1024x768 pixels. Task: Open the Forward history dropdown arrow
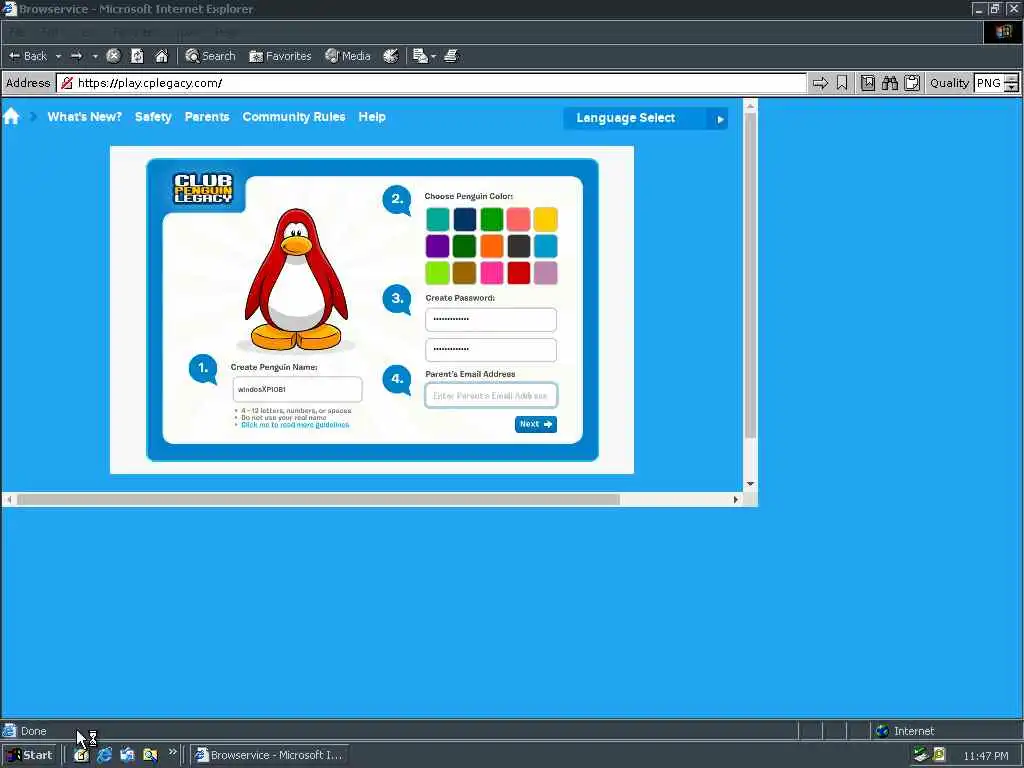click(95, 57)
